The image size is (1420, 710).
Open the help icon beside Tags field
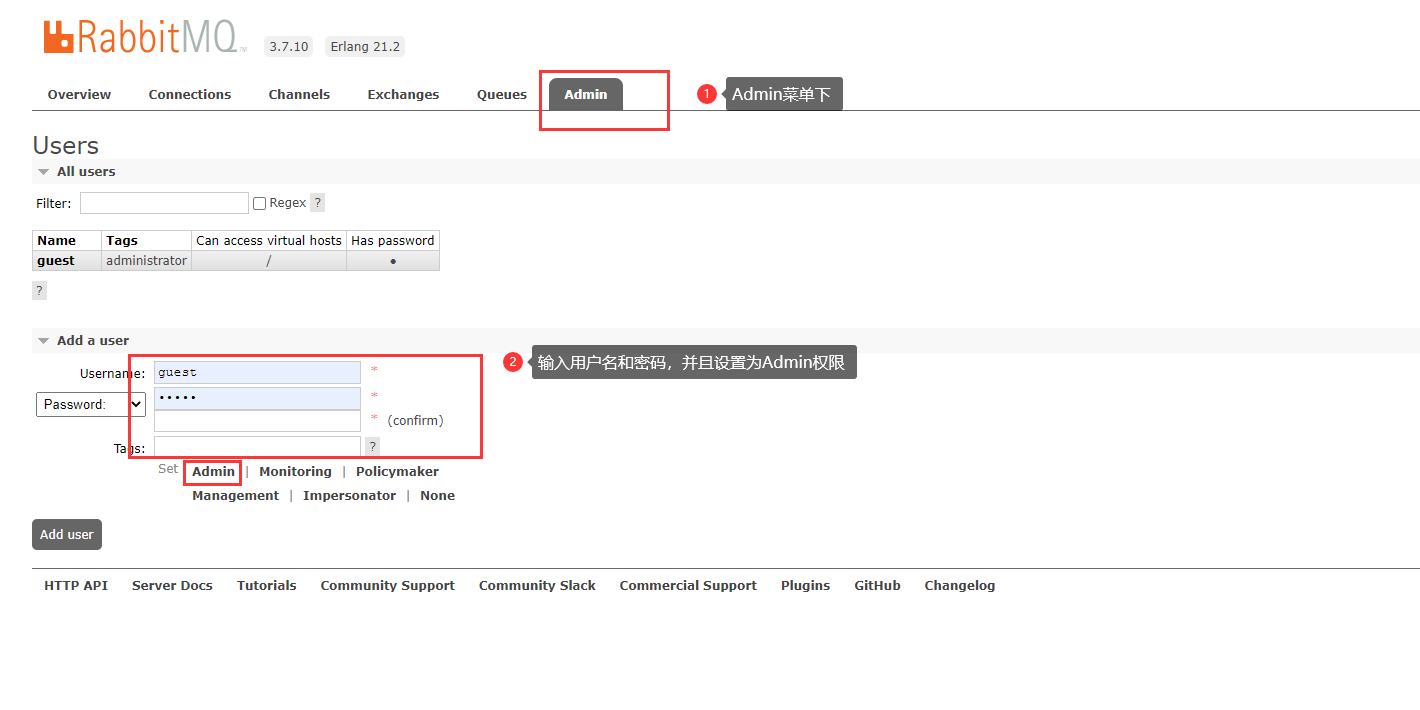point(372,447)
